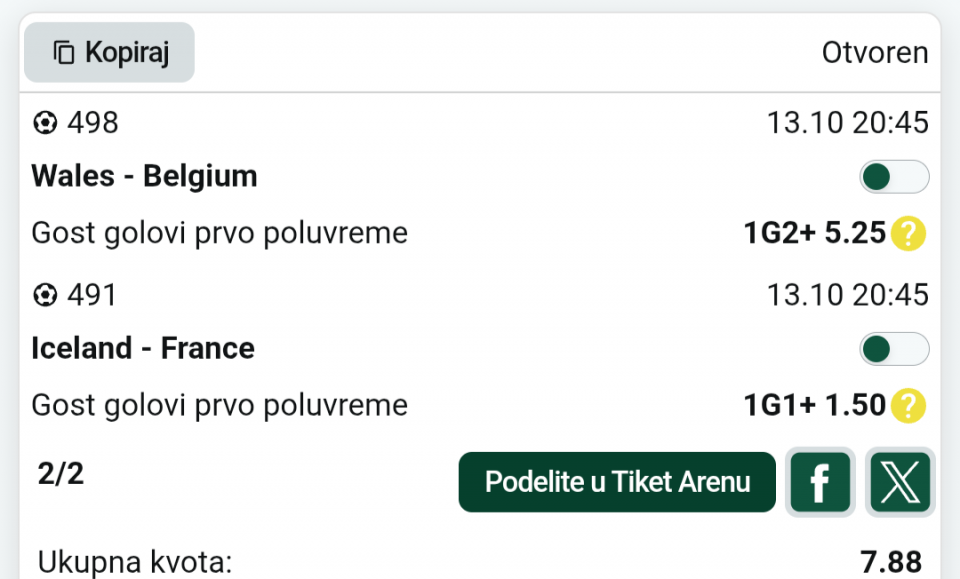This screenshot has width=960, height=579.
Task: Click the 1G1+ 1.50 odds value
Action: 814,406
